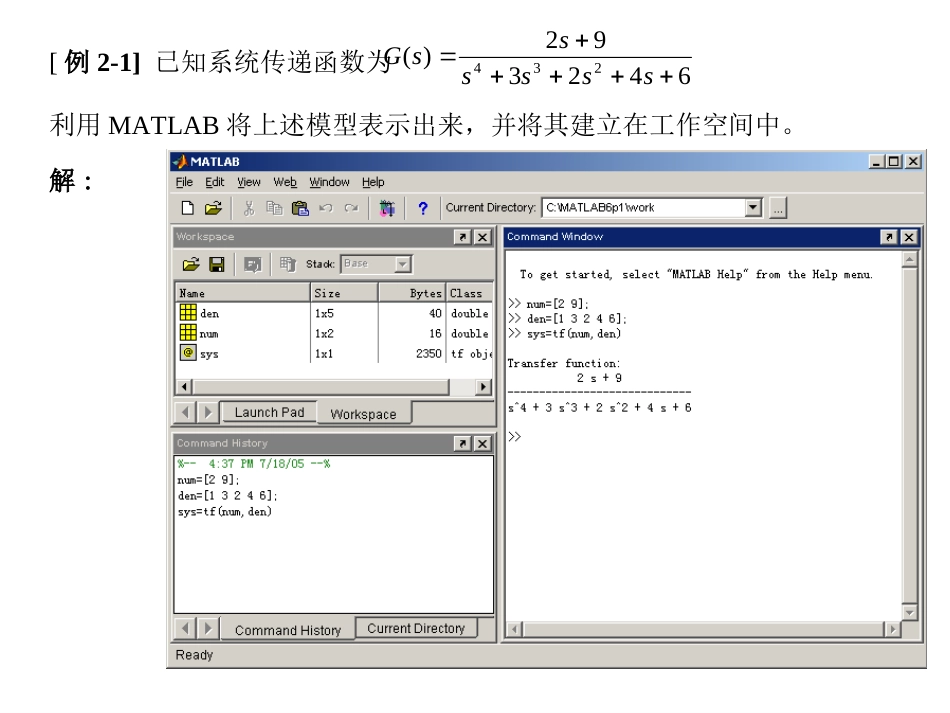950x713 pixels.
Task: Sort workspace by the Class column header
Action: pyautogui.click(x=470, y=293)
